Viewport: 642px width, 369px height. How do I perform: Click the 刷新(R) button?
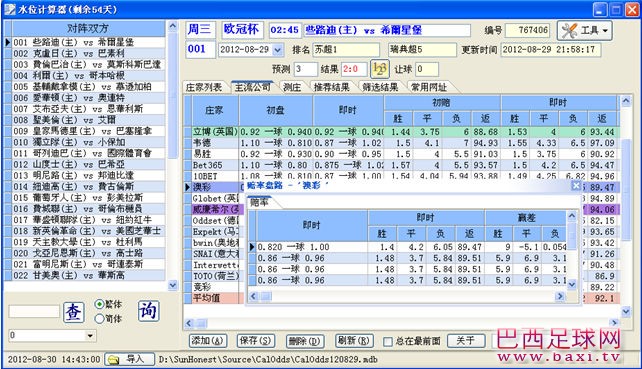coord(354,341)
